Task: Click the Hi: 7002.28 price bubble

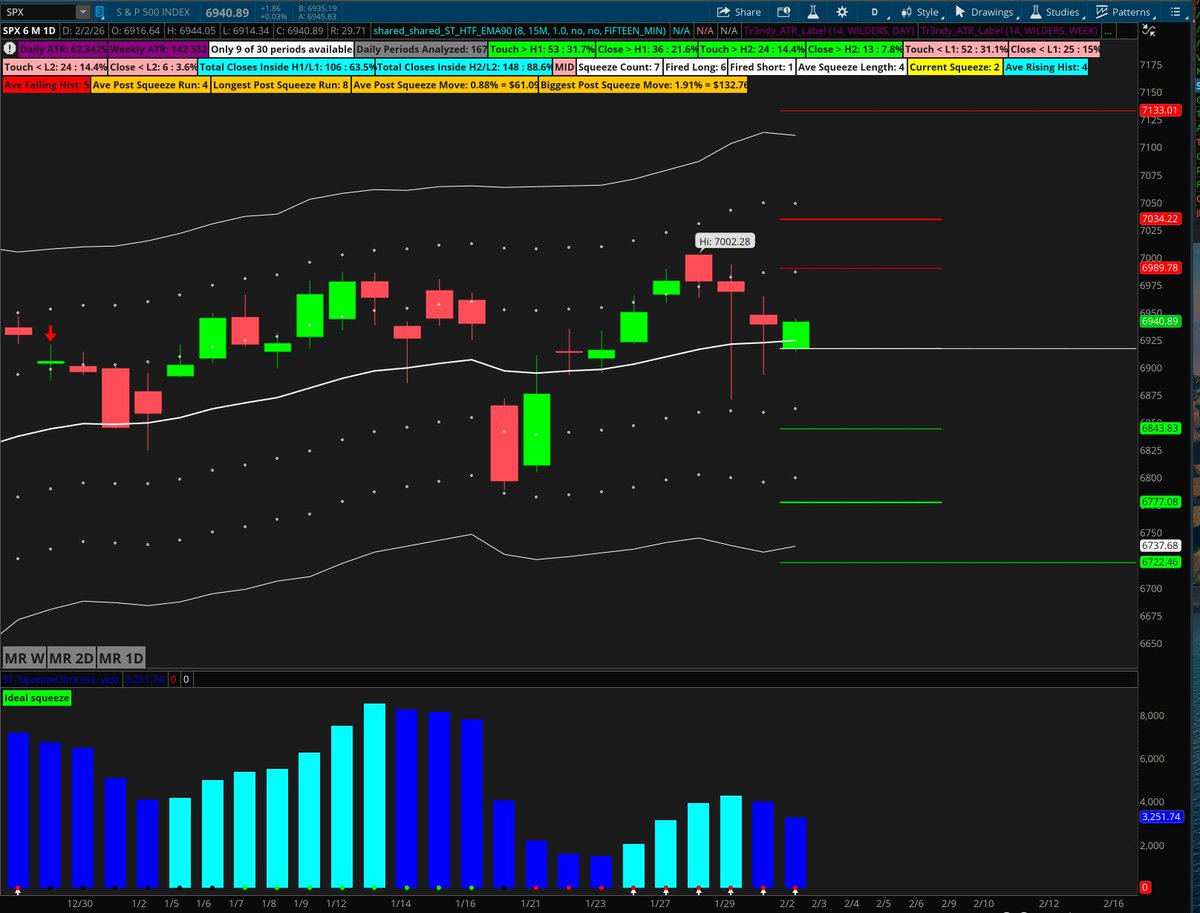Action: pyautogui.click(x=723, y=241)
